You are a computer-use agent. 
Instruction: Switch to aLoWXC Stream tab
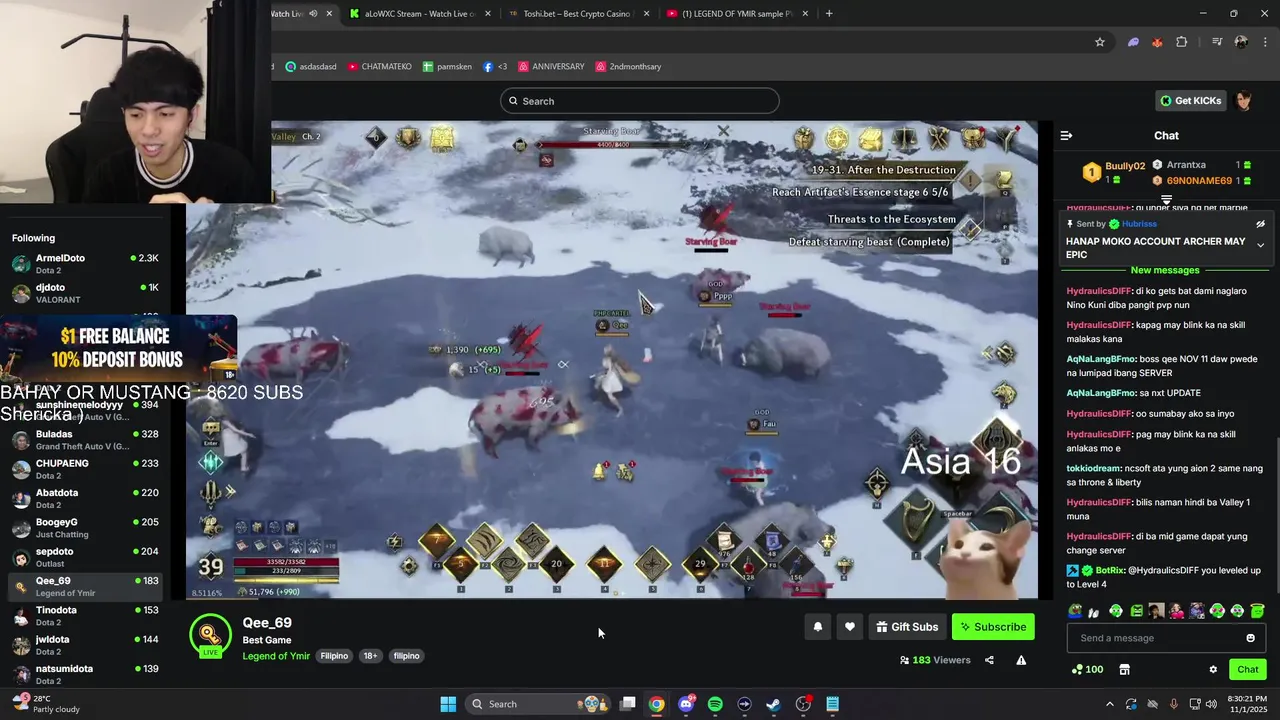coord(420,13)
